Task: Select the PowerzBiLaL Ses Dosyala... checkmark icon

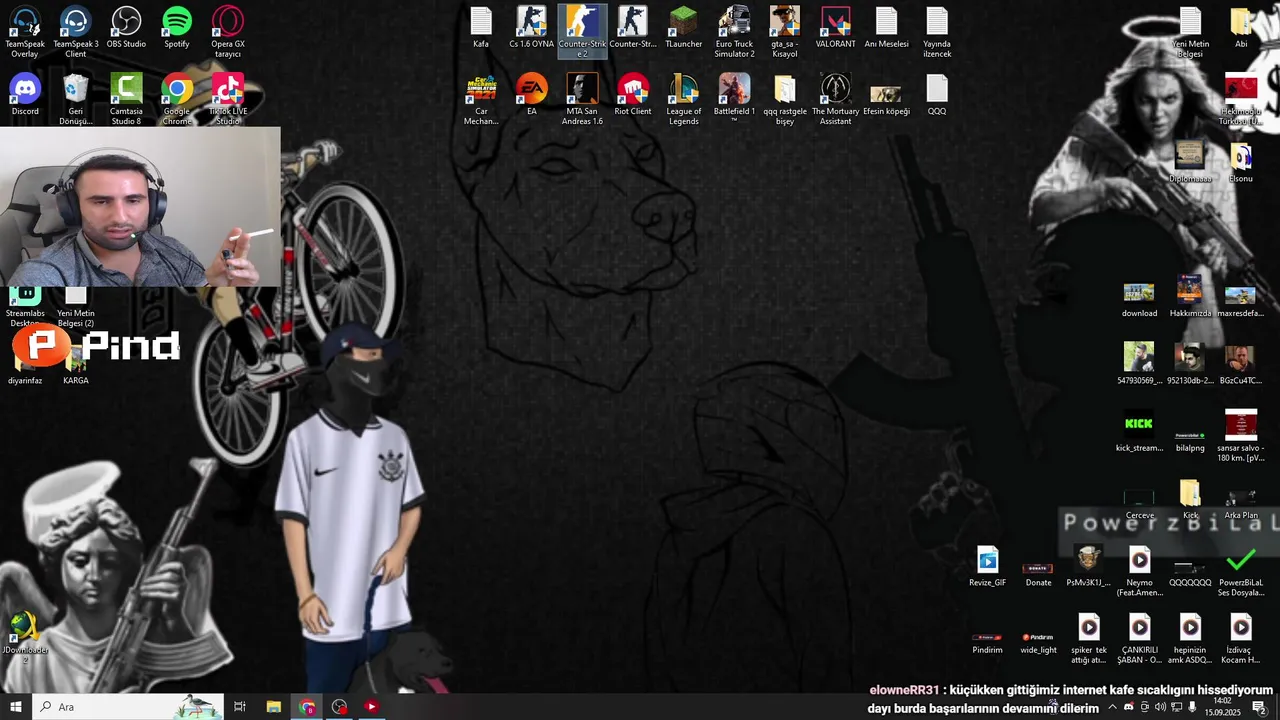Action: pos(1241,571)
